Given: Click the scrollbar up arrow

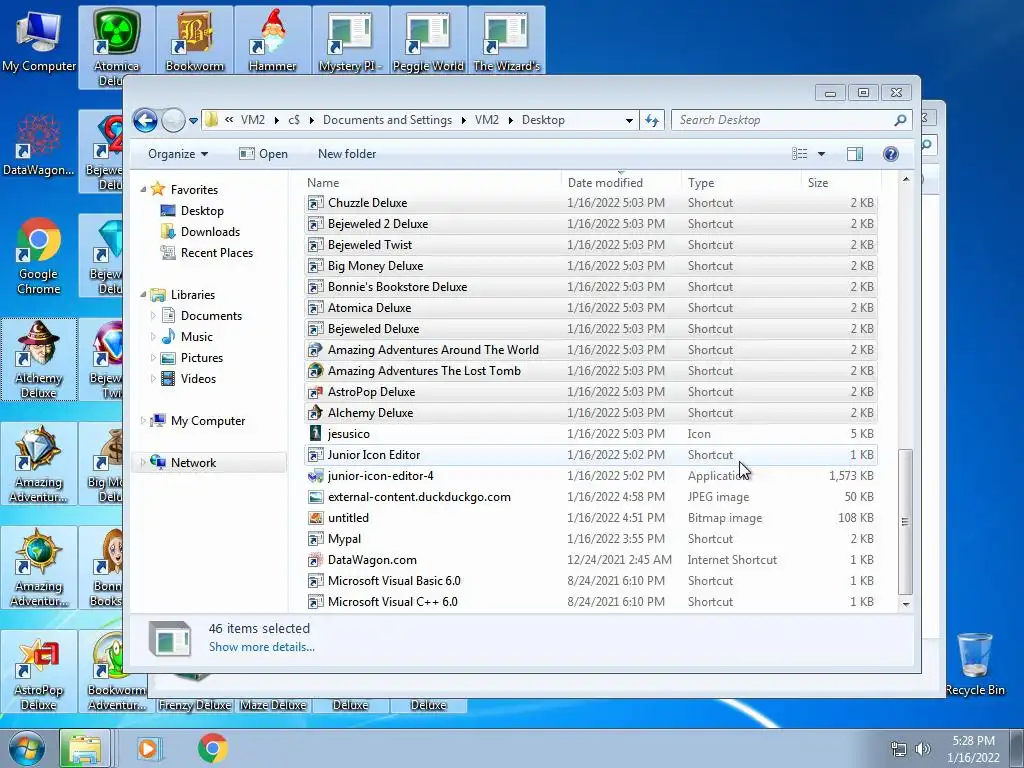Looking at the screenshot, I should coord(905,179).
